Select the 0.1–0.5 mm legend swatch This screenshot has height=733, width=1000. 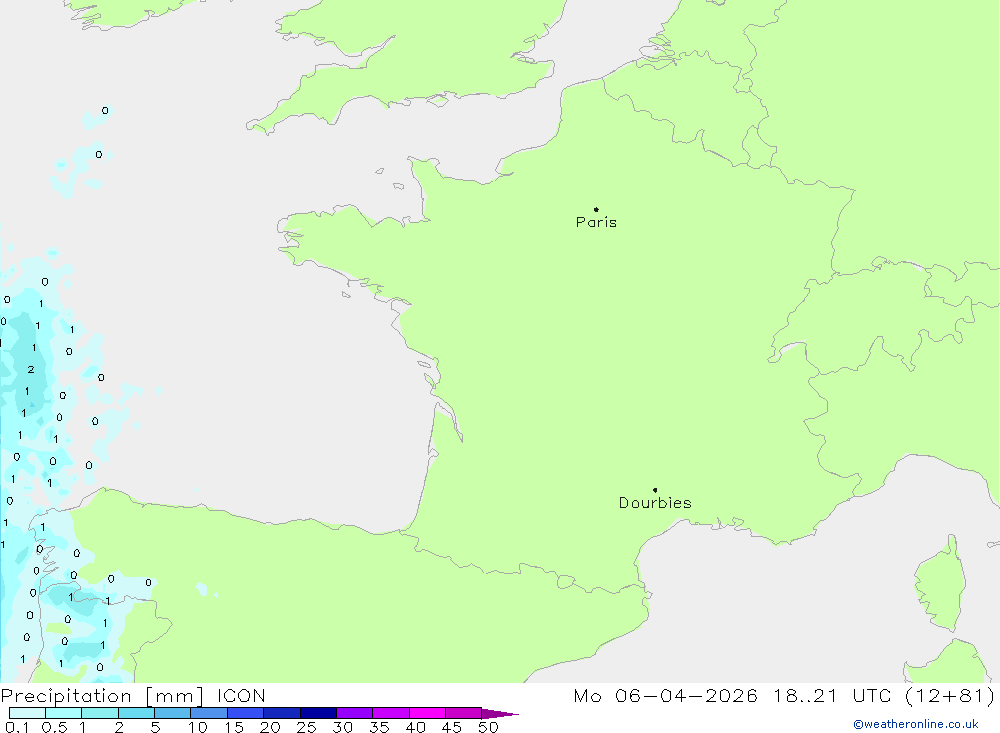[27, 713]
